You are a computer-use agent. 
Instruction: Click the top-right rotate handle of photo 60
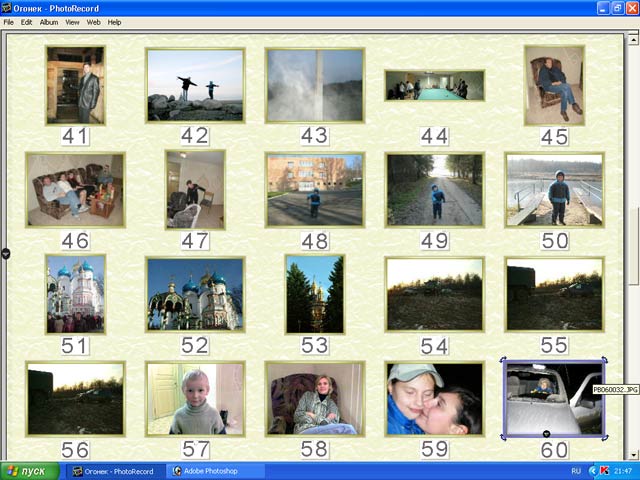point(604,362)
